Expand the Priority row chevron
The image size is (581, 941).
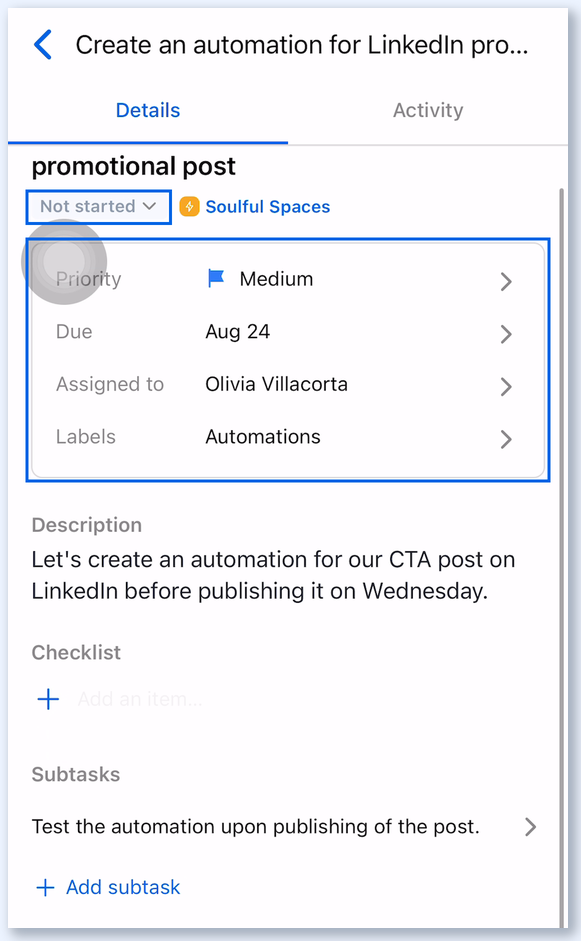coord(506,281)
